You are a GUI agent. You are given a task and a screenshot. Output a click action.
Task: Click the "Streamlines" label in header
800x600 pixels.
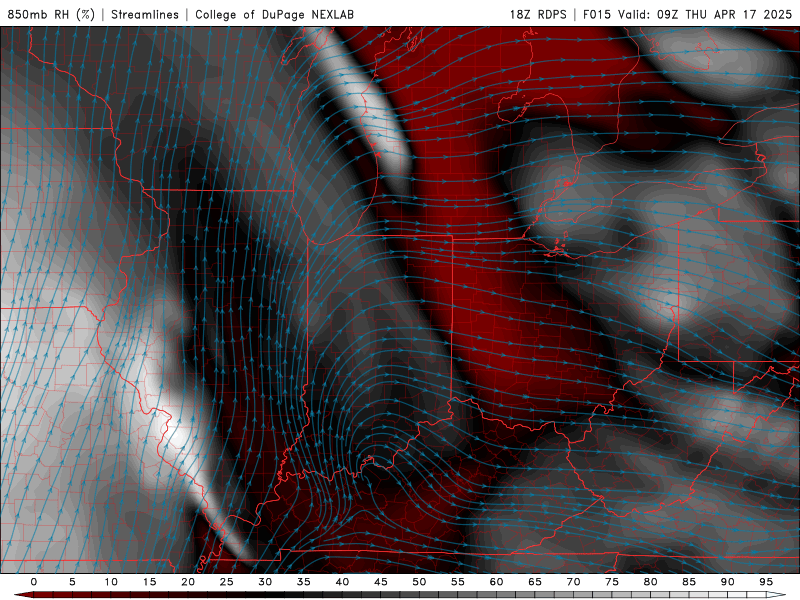tap(145, 14)
